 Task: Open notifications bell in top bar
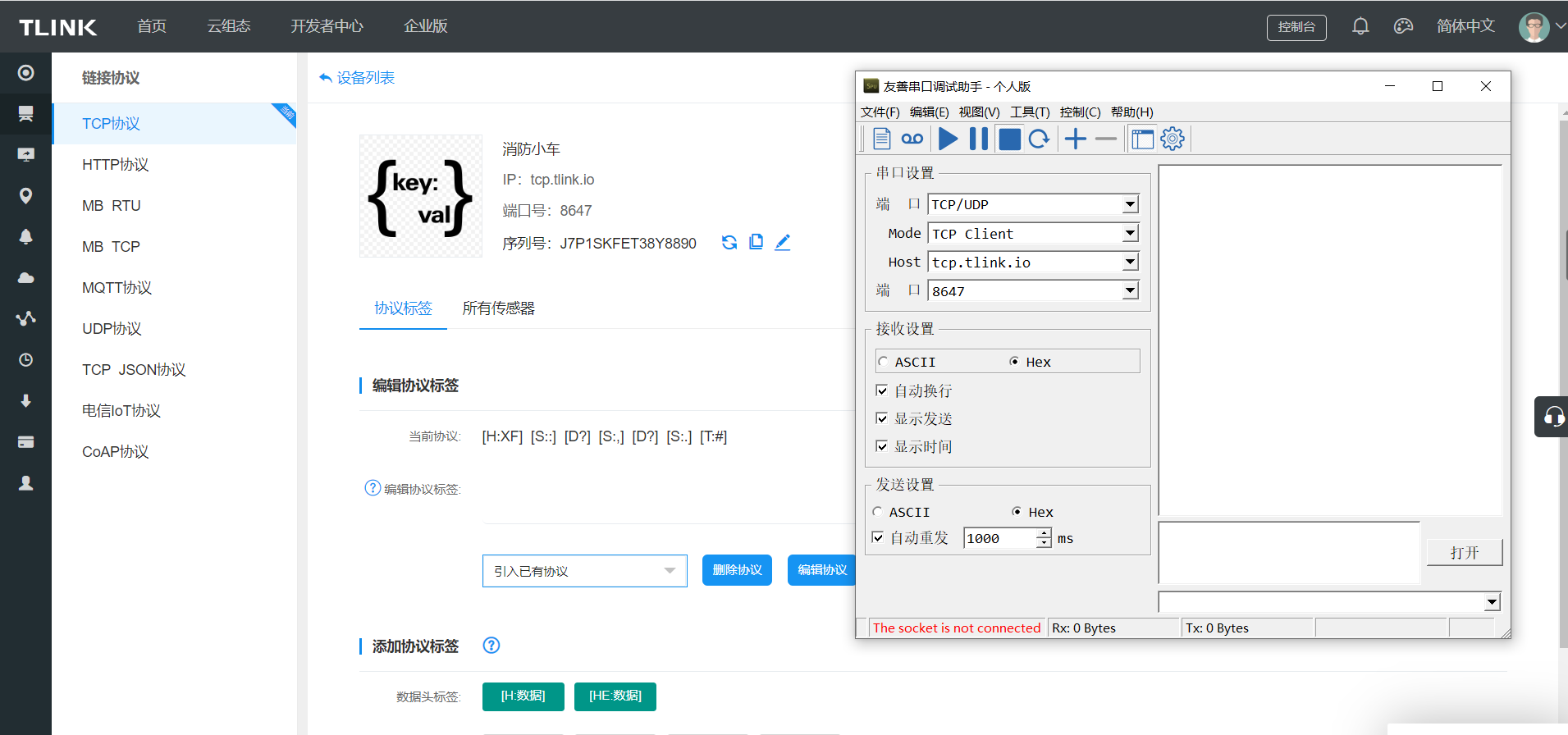1360,26
